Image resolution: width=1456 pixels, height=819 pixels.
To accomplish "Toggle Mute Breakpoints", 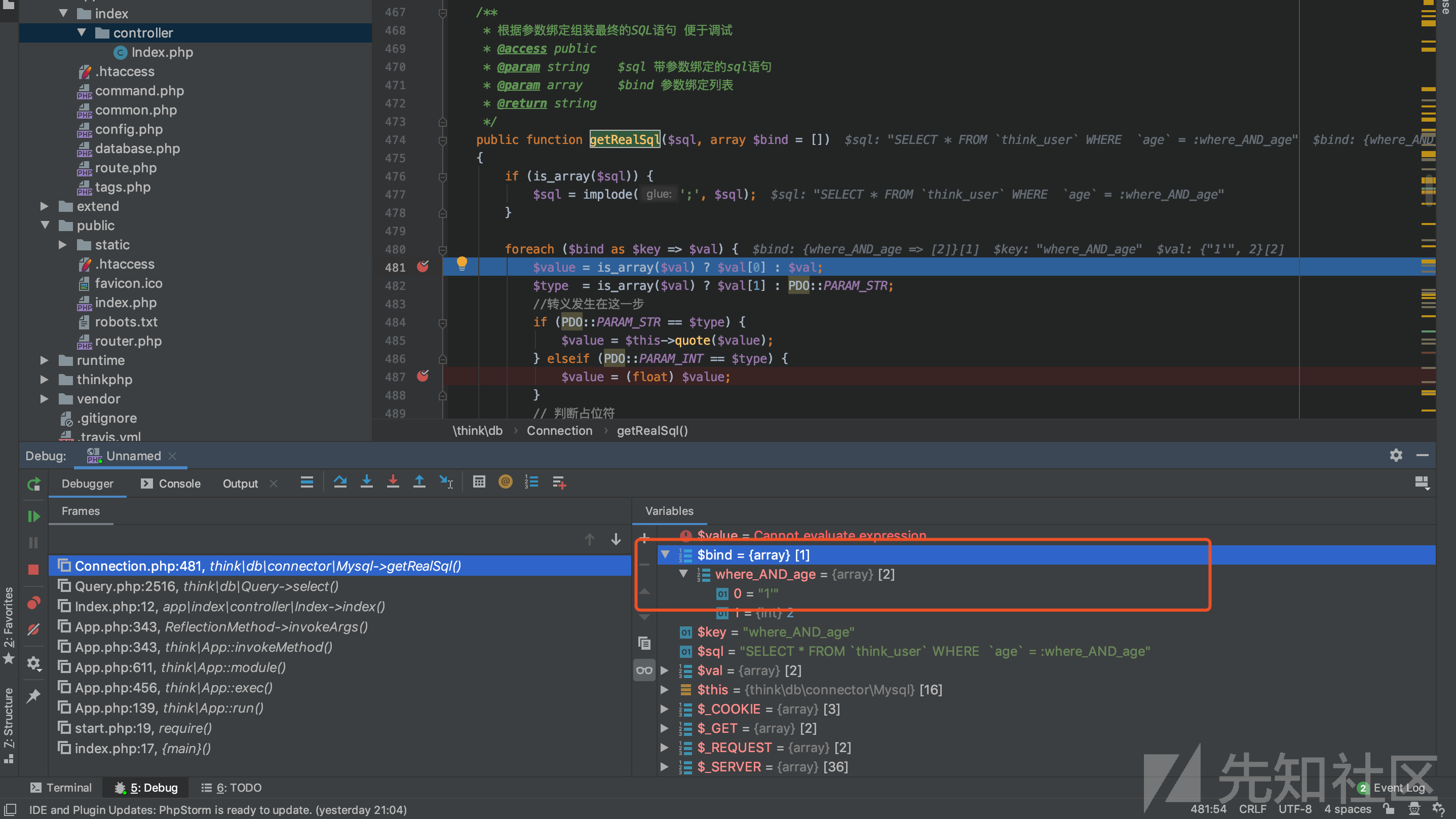I will (33, 629).
